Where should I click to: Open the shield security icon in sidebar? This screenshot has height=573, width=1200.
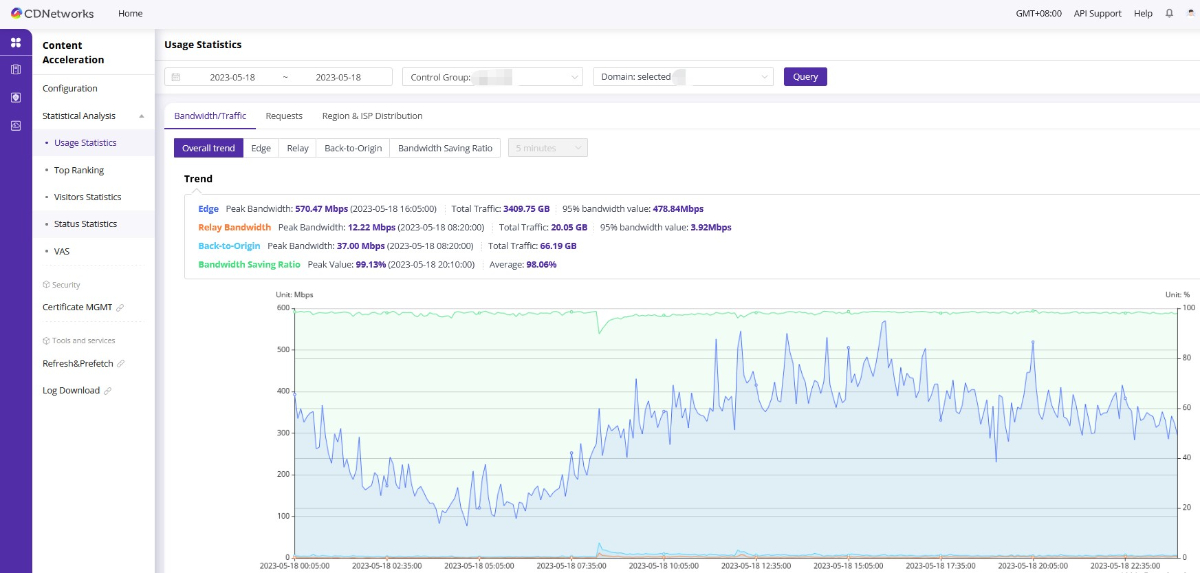coord(15,97)
